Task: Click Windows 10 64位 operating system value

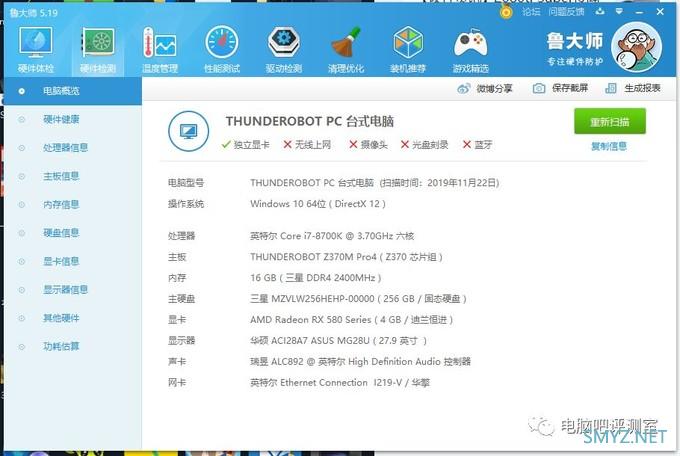Action: tap(318, 204)
